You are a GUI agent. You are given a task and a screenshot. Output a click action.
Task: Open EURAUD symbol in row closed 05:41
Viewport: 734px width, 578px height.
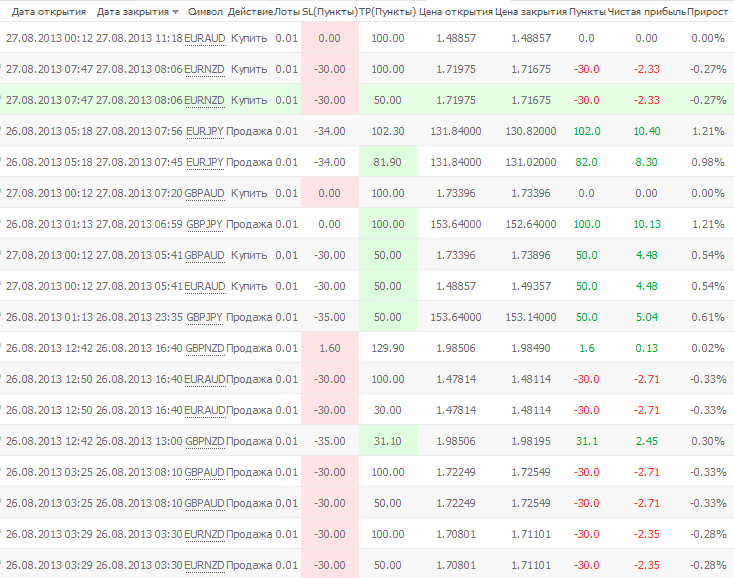(x=205, y=286)
